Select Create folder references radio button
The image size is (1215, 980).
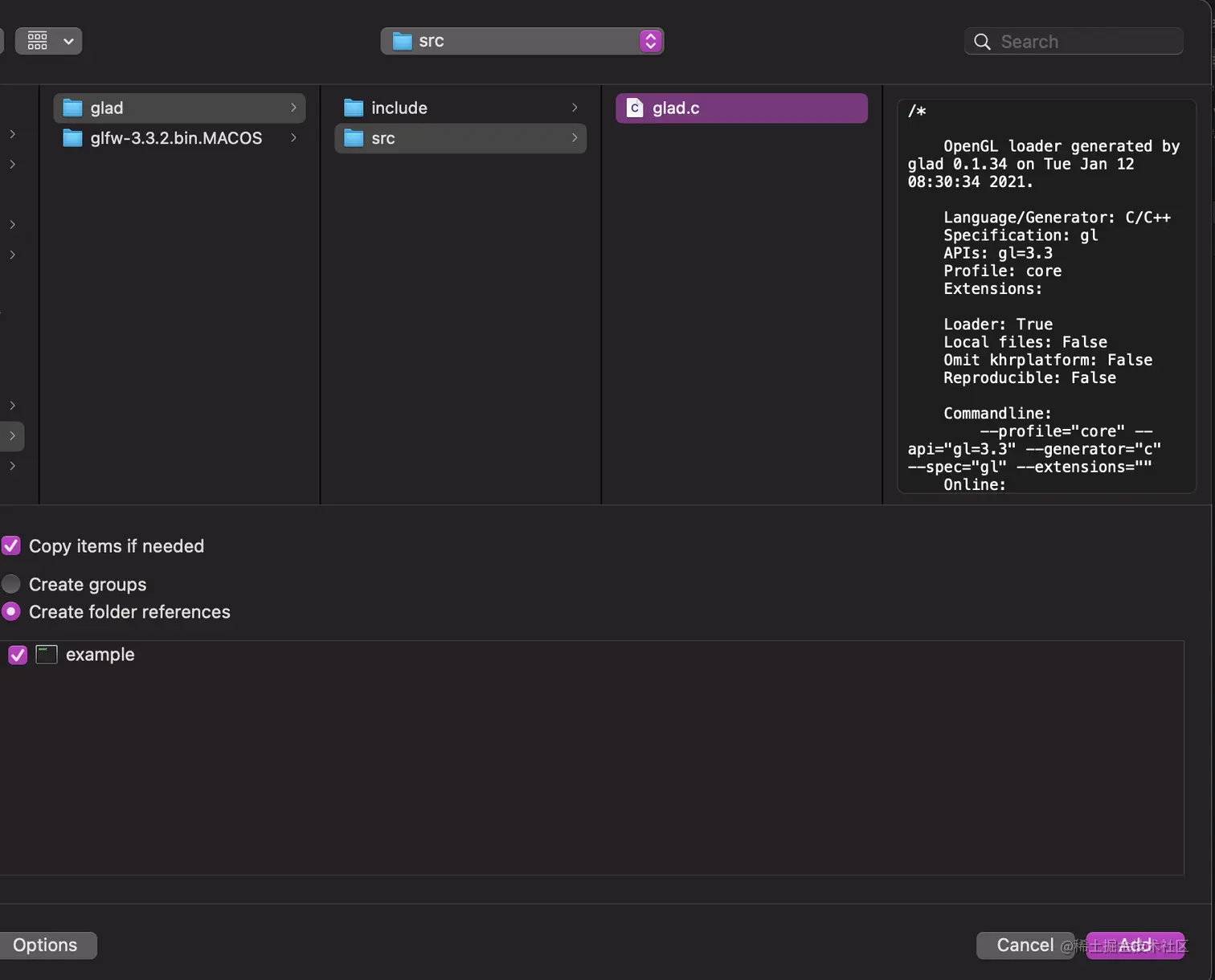coord(11,612)
